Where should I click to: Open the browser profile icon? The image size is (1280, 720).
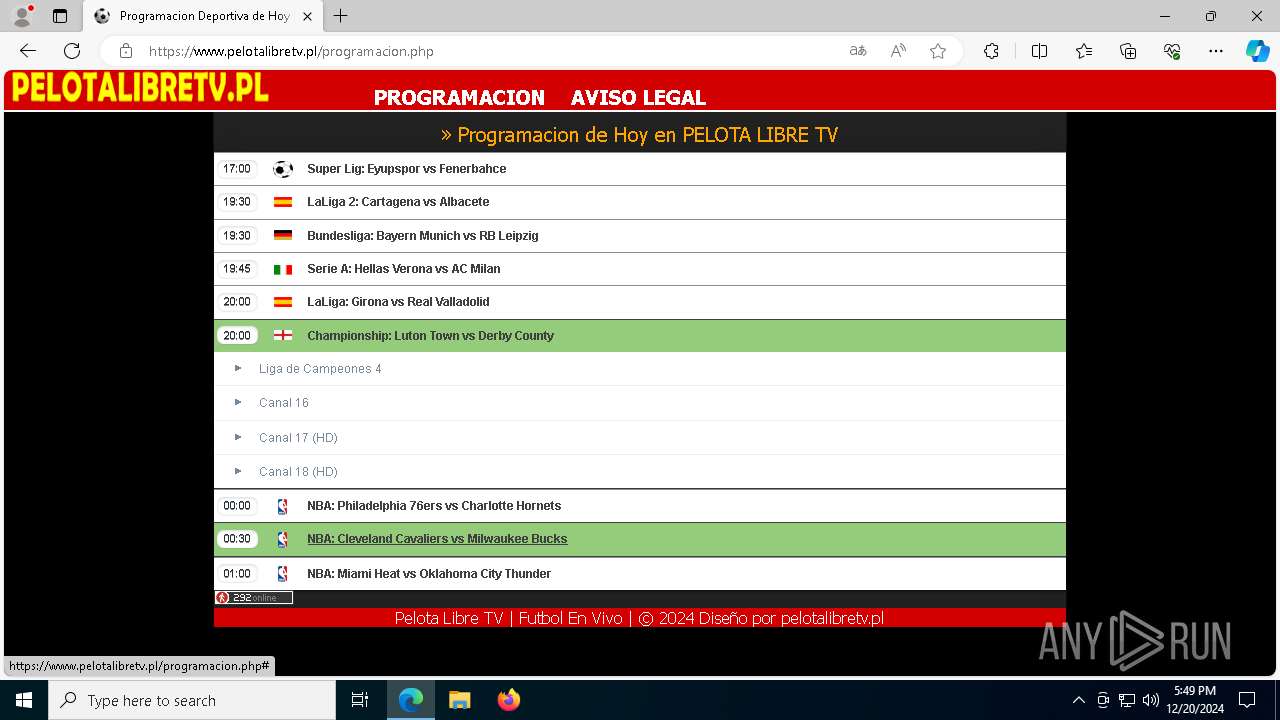click(22, 16)
